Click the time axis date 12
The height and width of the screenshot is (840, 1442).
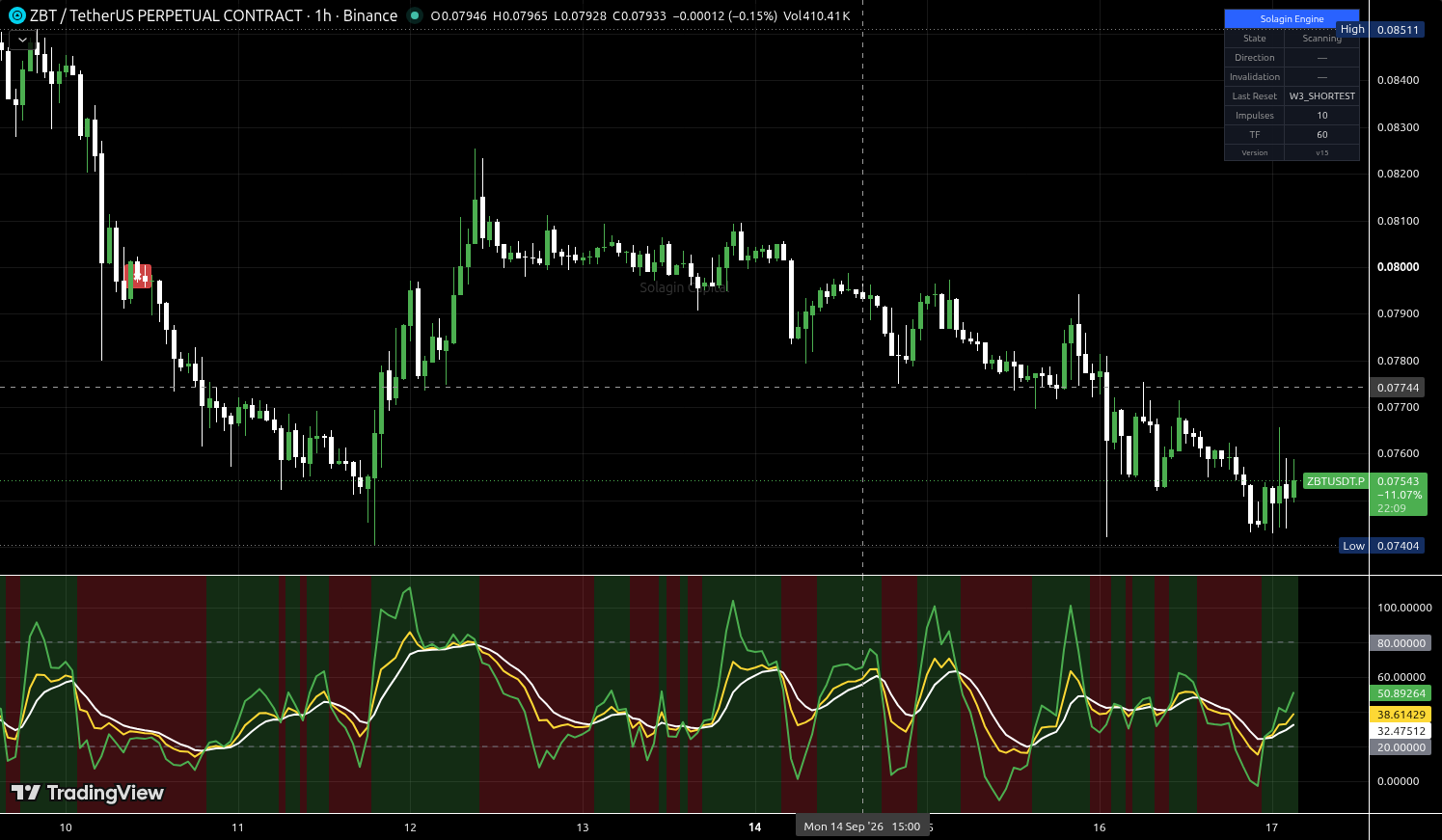[410, 826]
